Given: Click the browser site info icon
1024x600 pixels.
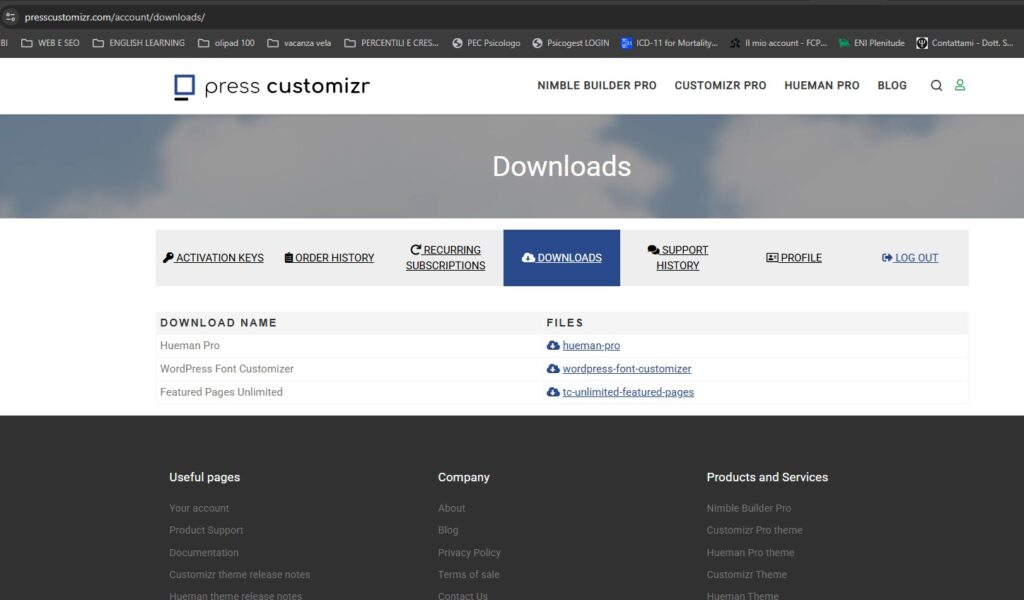Looking at the screenshot, I should click(x=10, y=17).
